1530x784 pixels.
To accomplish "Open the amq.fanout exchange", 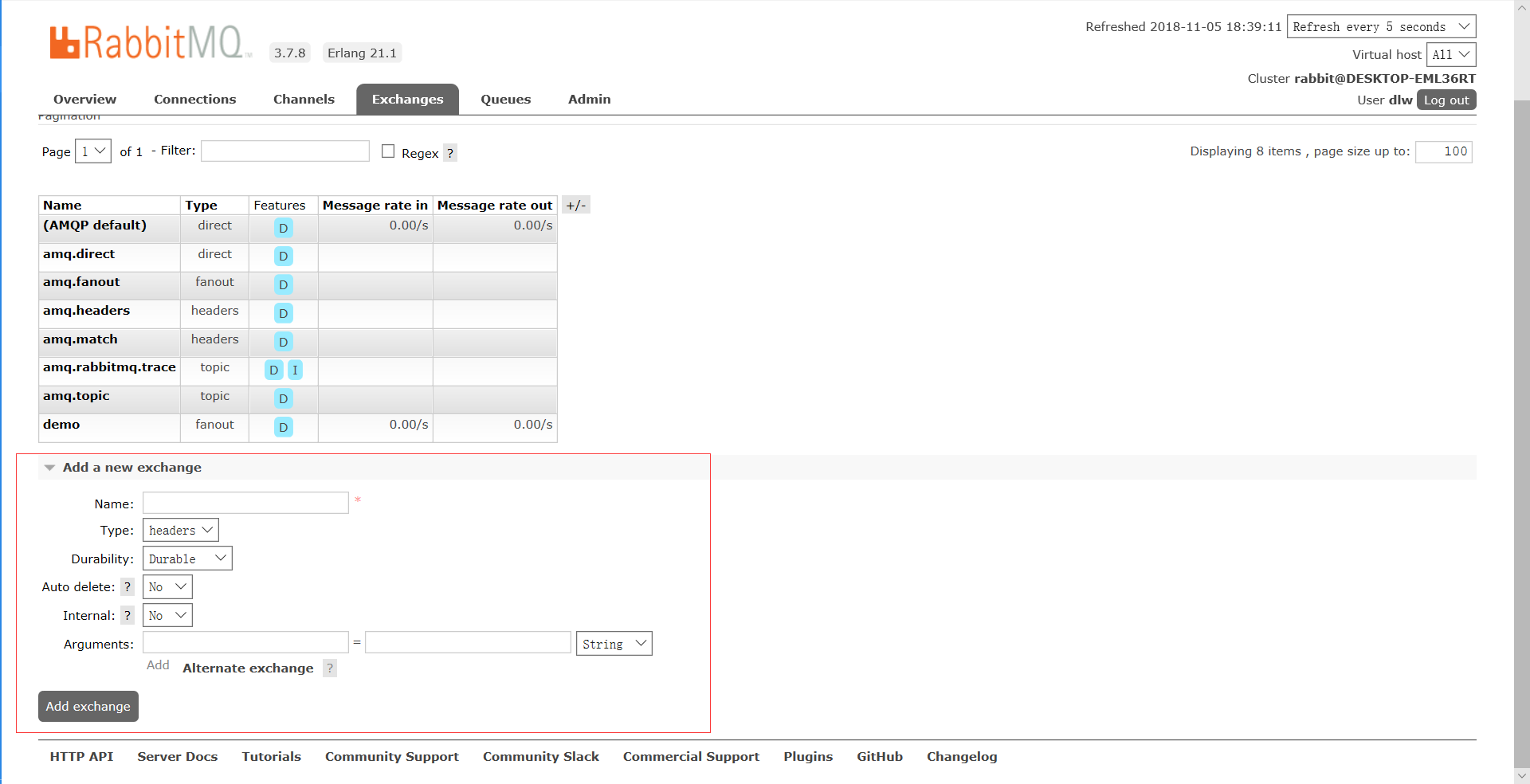I will [81, 282].
